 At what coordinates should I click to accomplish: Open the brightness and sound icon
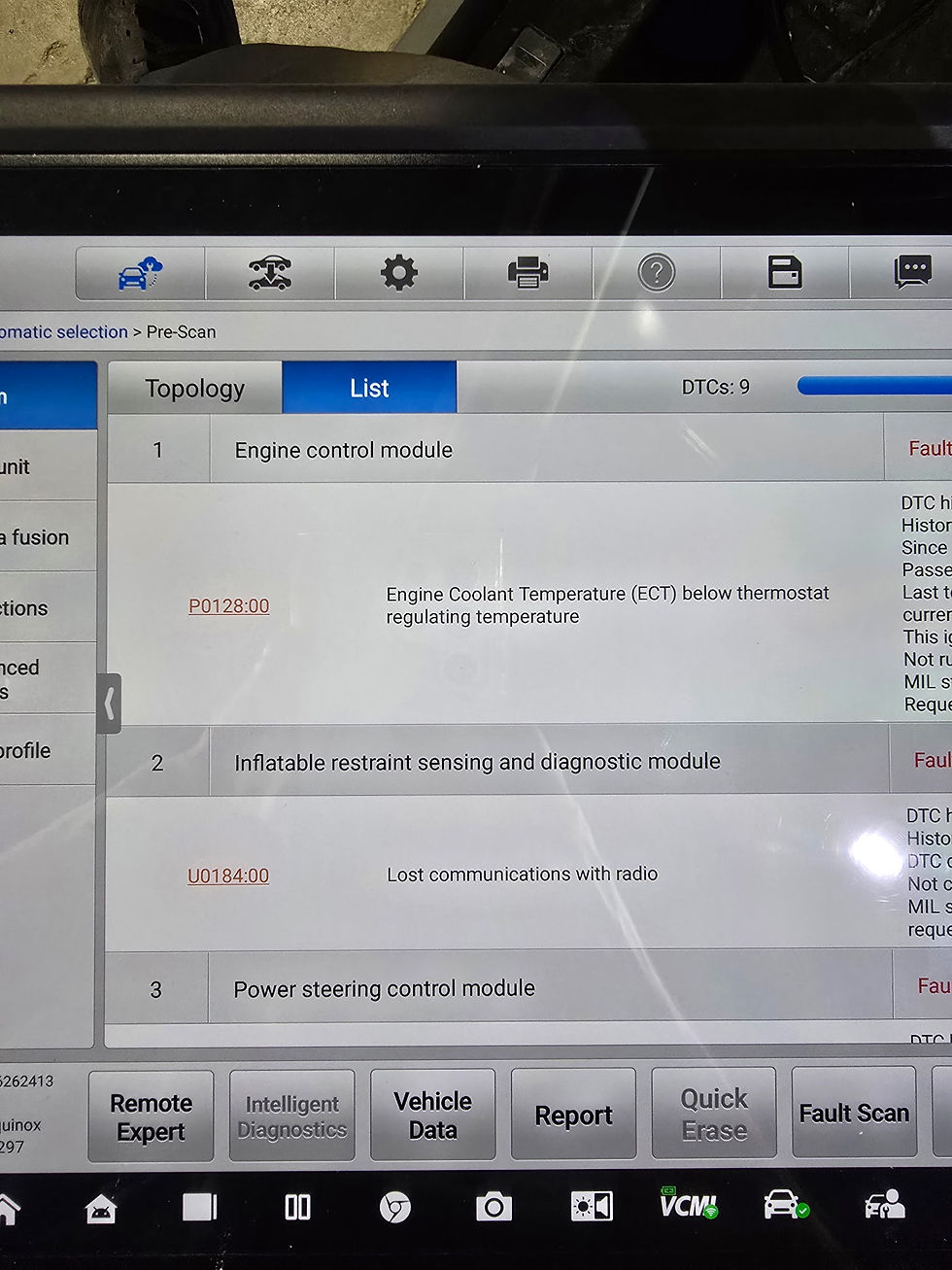pyautogui.click(x=592, y=1207)
